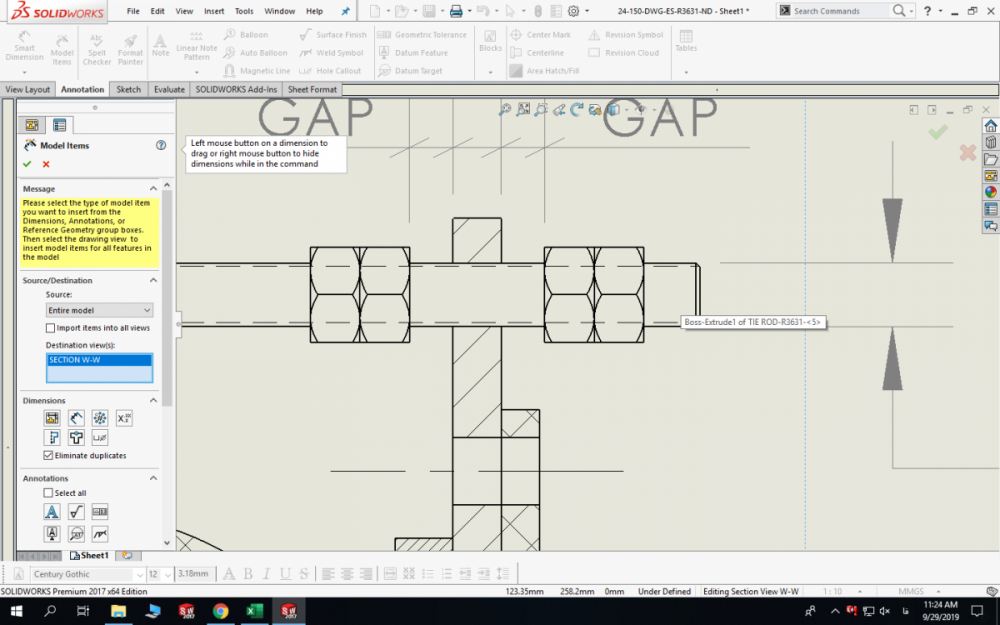
Task: Click the Excel icon in the Windows taskbar
Action: click(x=254, y=611)
